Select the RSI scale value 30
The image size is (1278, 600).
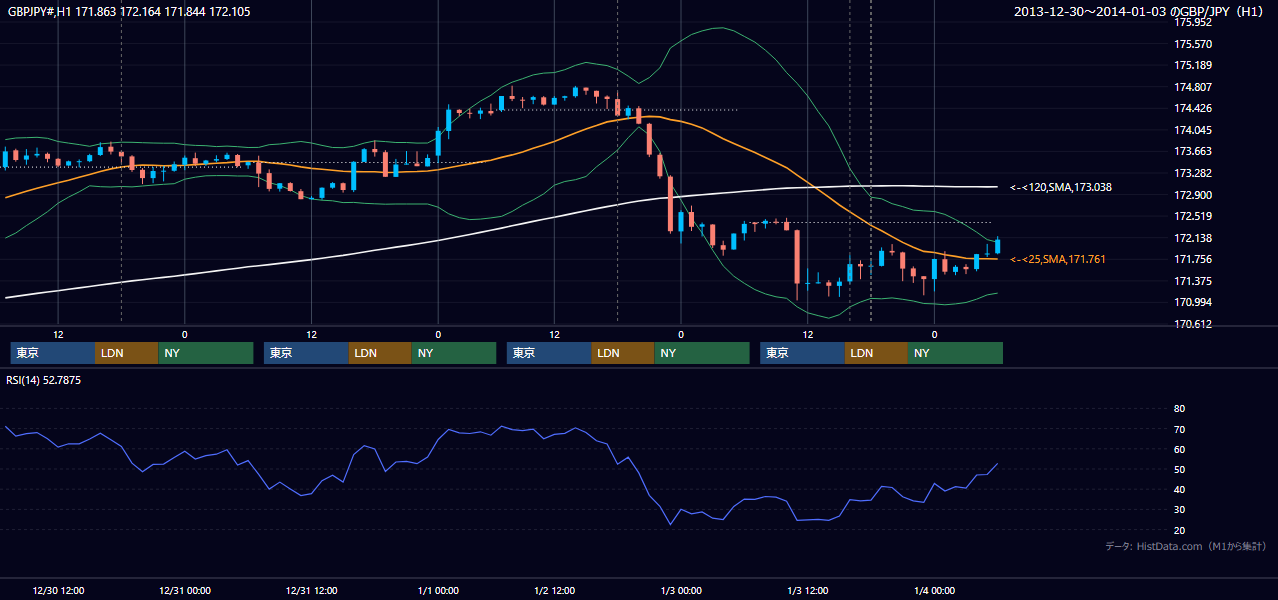click(1179, 510)
